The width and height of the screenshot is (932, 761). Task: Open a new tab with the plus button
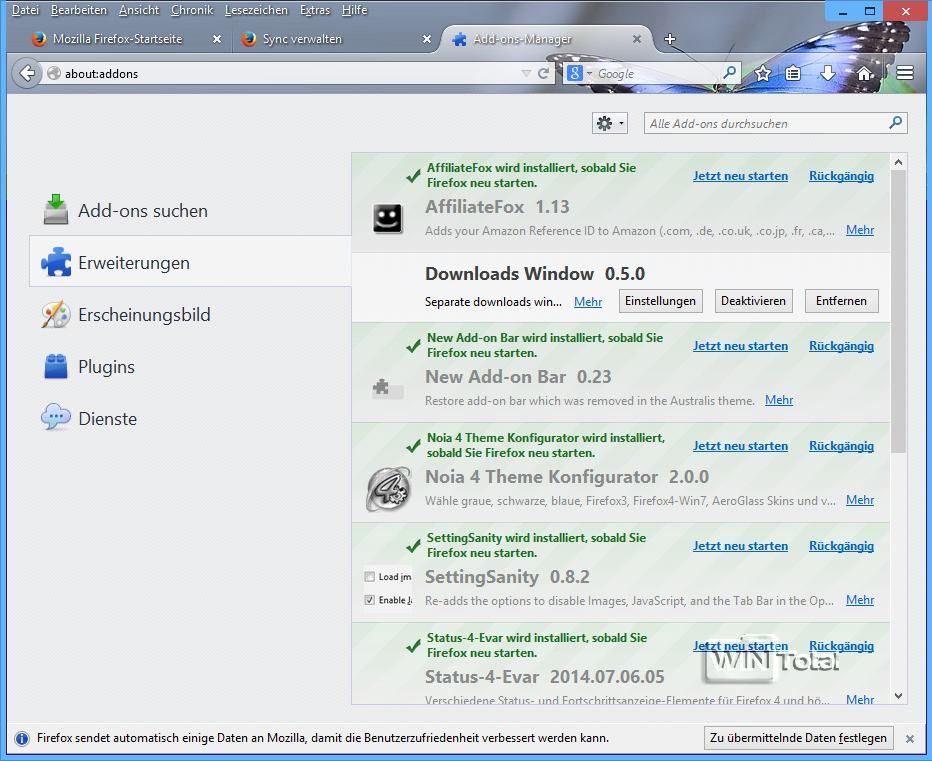(x=670, y=39)
